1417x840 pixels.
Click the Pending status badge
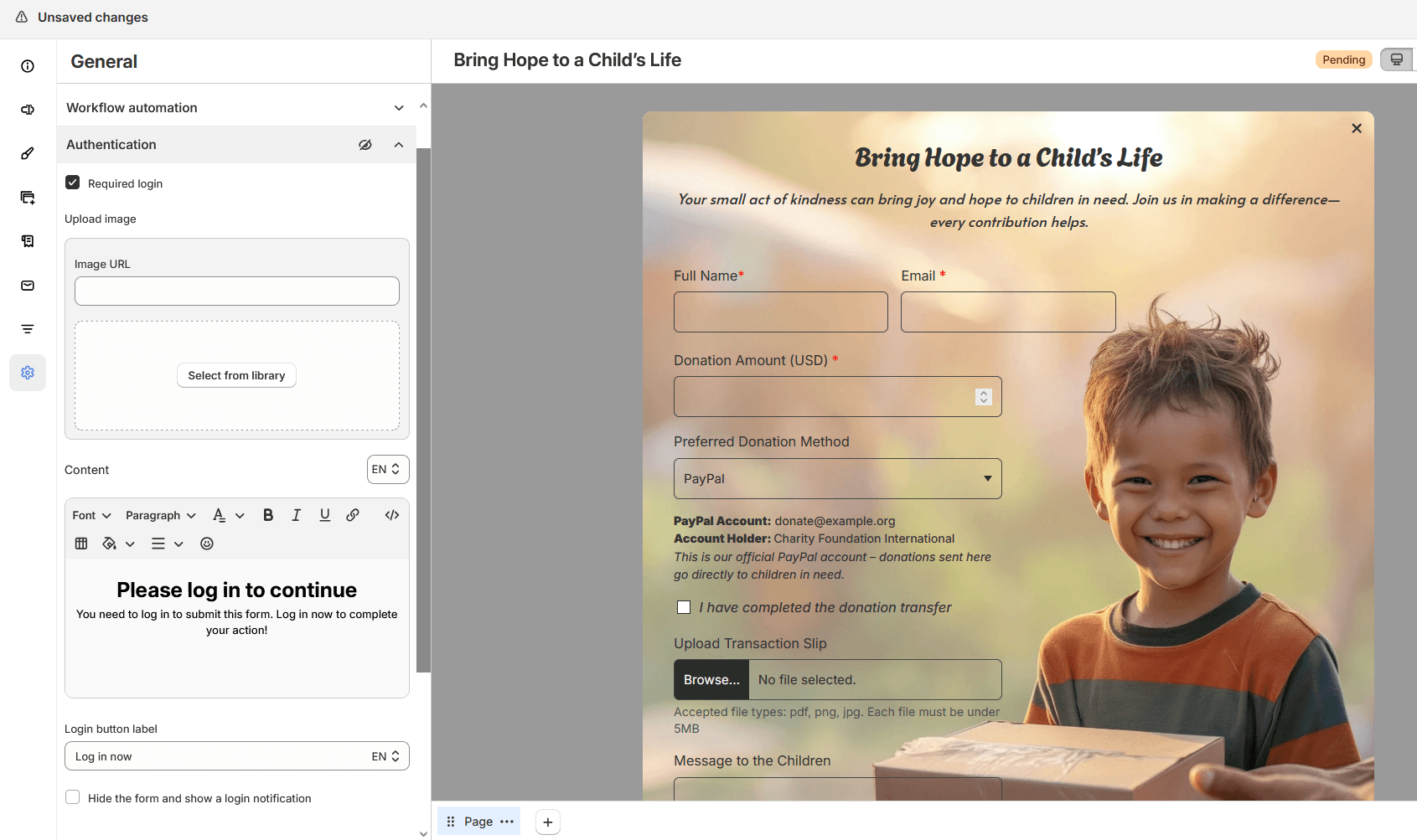click(1343, 59)
